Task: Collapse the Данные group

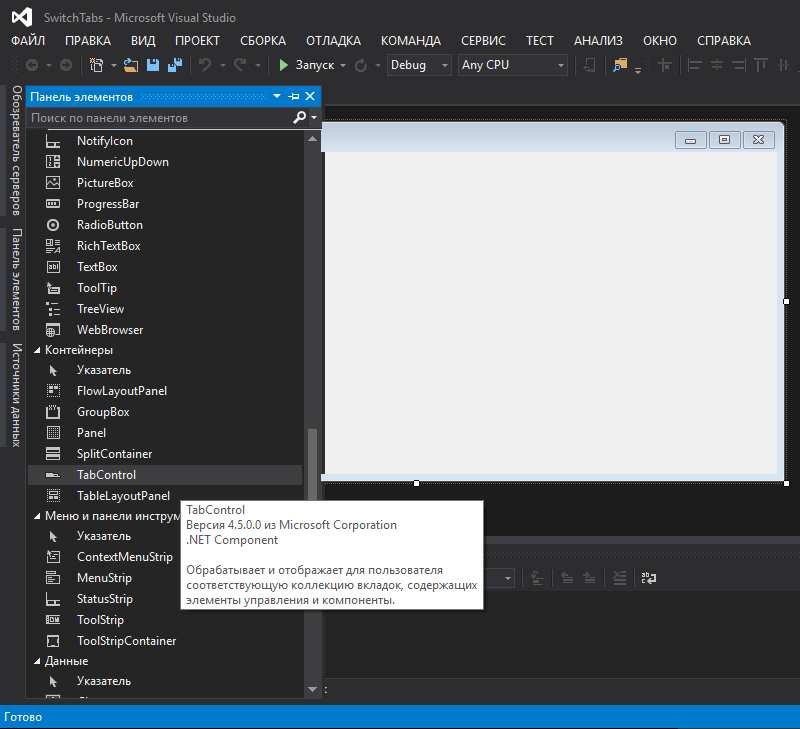Action: pyautogui.click(x=37, y=661)
